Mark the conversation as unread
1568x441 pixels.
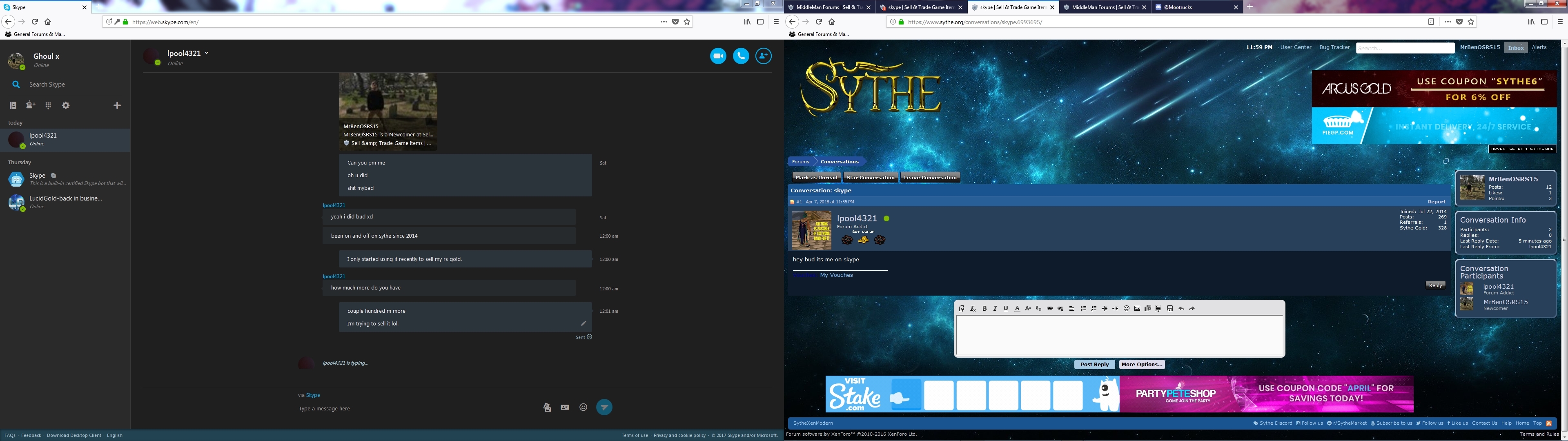(816, 178)
